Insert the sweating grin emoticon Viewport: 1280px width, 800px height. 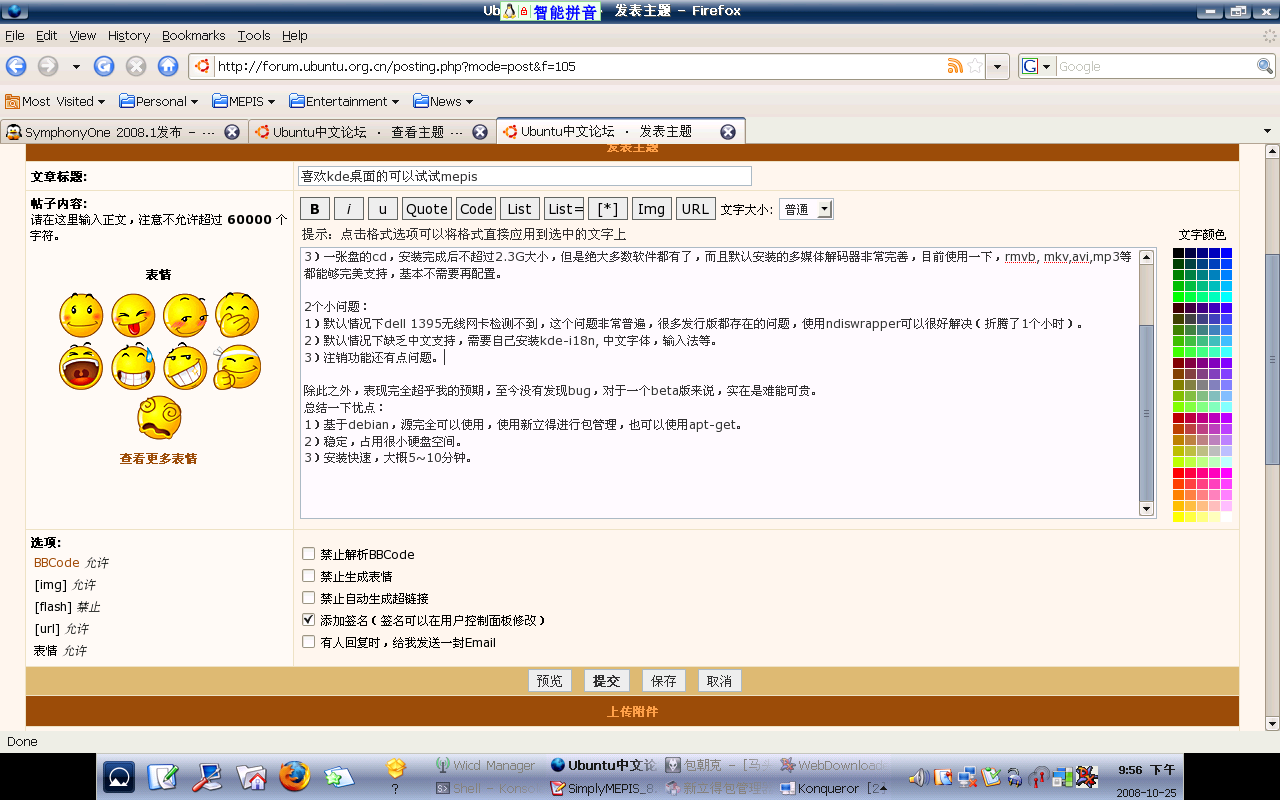click(133, 367)
